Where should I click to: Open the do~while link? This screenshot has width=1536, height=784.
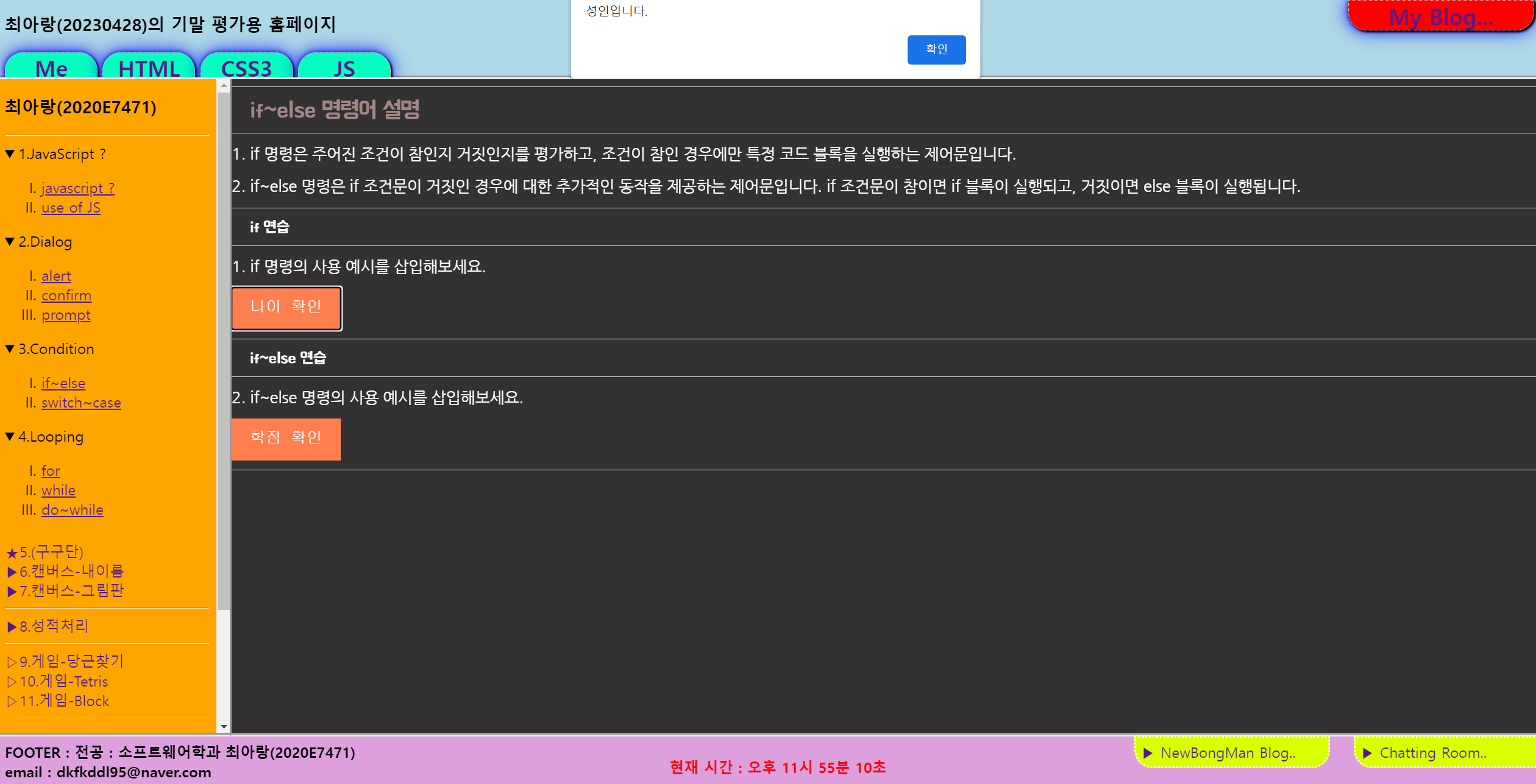tap(72, 510)
